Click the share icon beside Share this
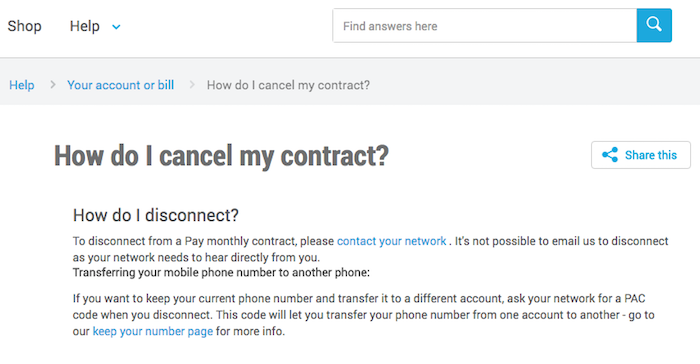This screenshot has width=700, height=364. 610,155
